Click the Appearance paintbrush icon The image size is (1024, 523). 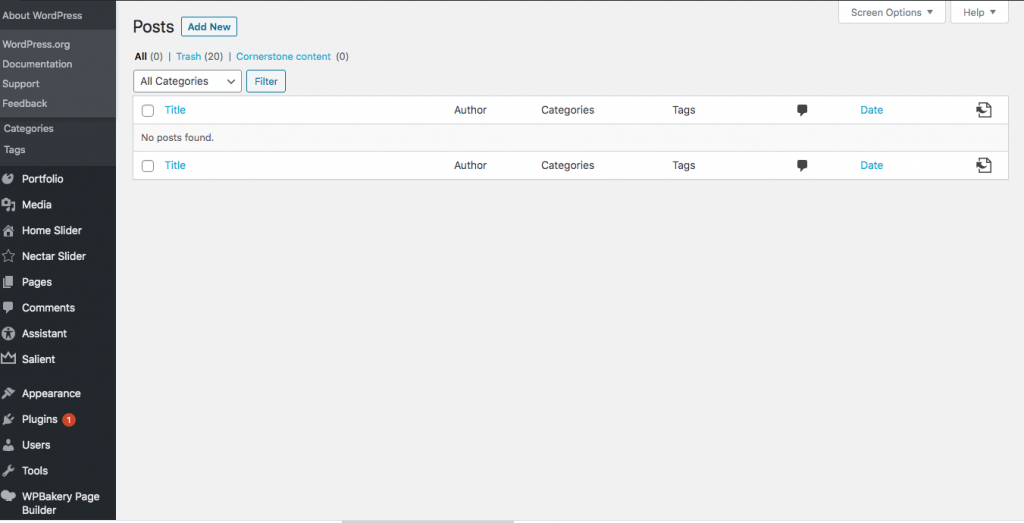[x=8, y=394]
